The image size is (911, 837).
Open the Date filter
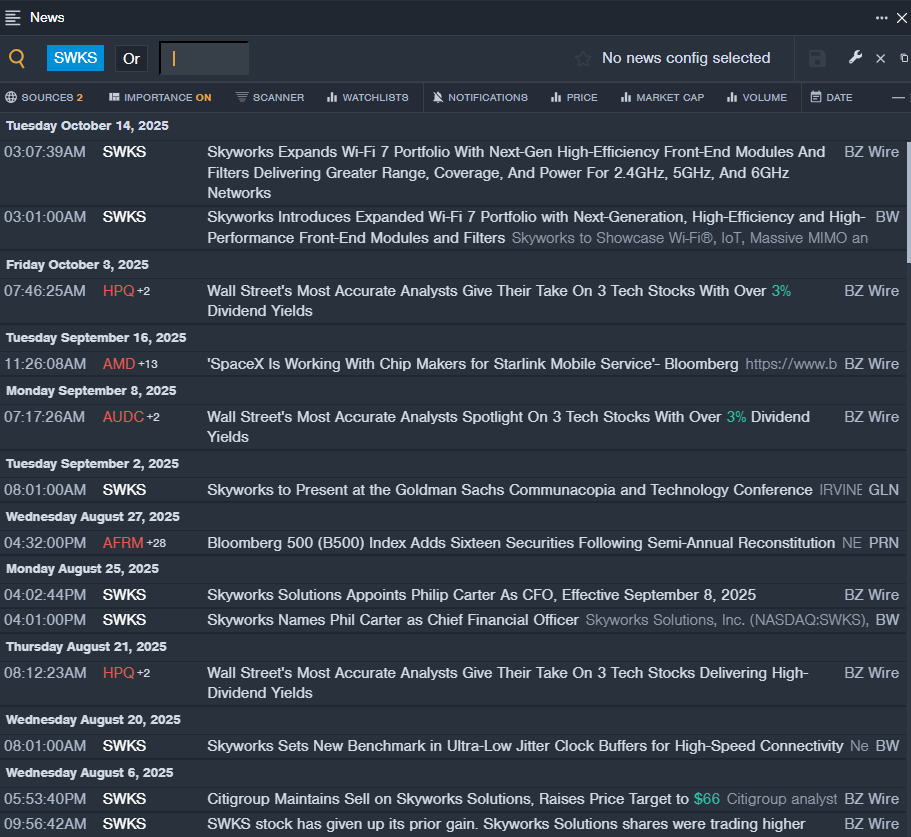tap(831, 97)
